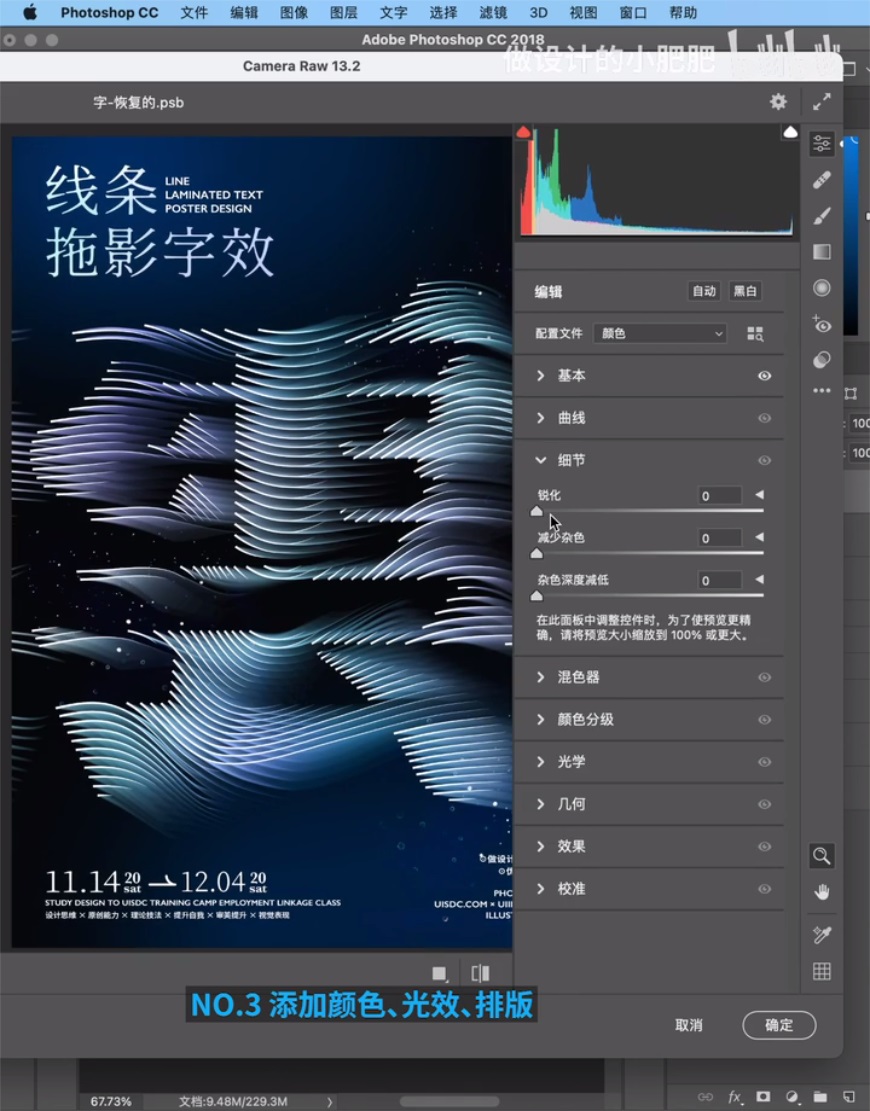Open the 窗口 menu
The image size is (870, 1111).
633,13
